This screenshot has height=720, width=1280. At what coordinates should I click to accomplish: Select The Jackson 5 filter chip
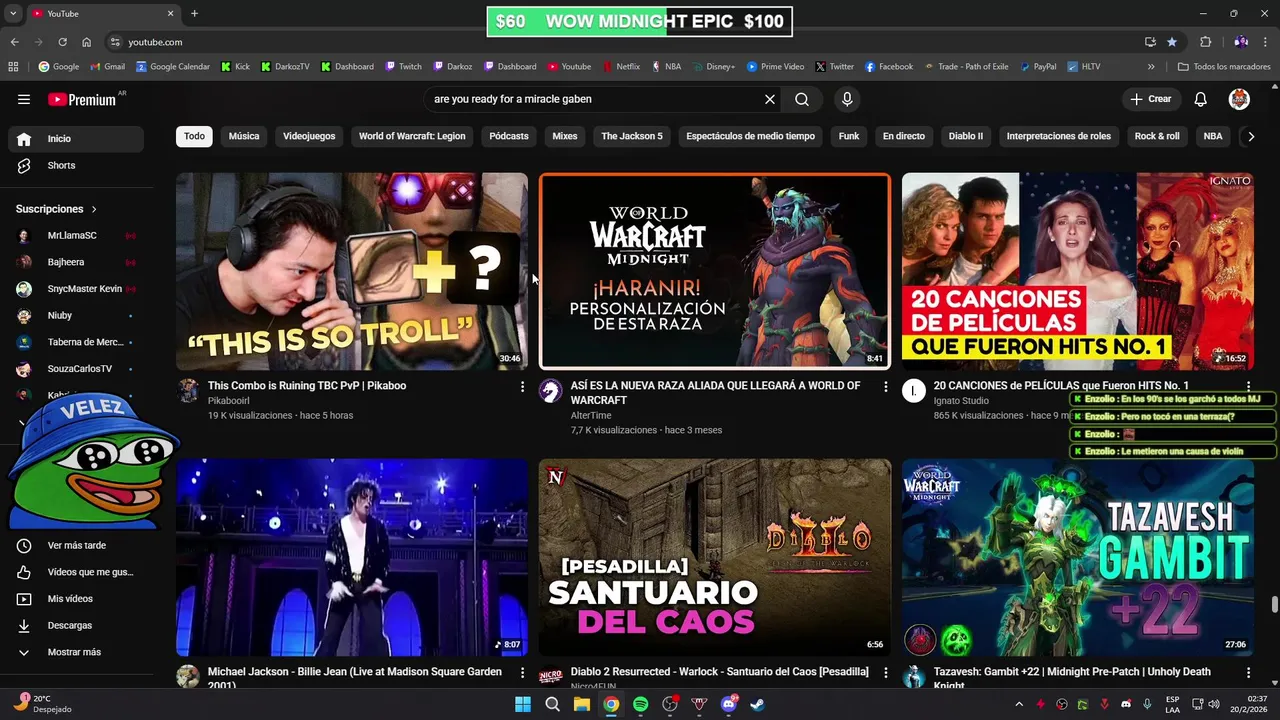tap(632, 136)
